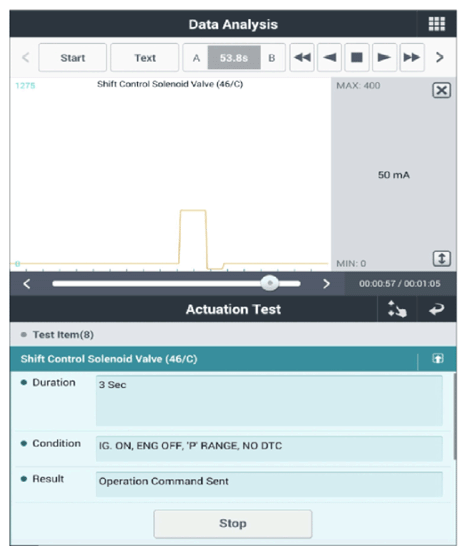The height and width of the screenshot is (555, 467).
Task: Go back from Actuation Test
Action: coord(437,309)
